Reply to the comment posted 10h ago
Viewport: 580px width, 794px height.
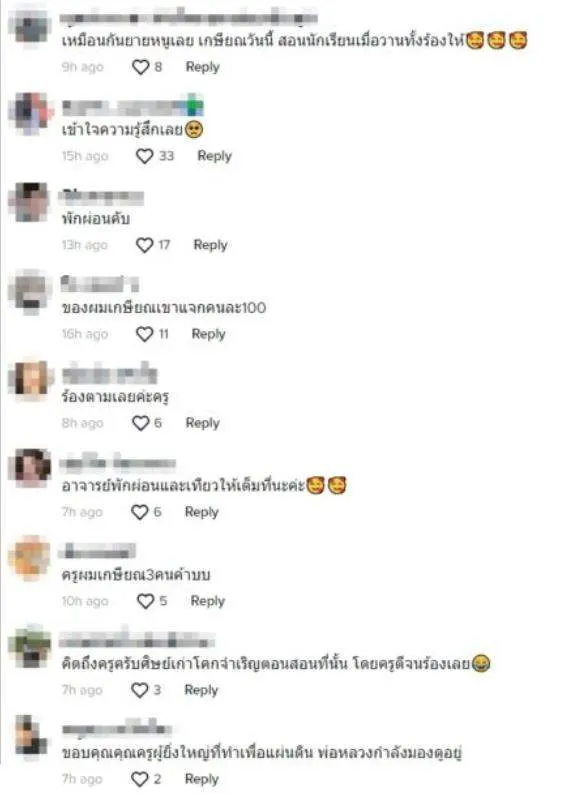pyautogui.click(x=208, y=601)
